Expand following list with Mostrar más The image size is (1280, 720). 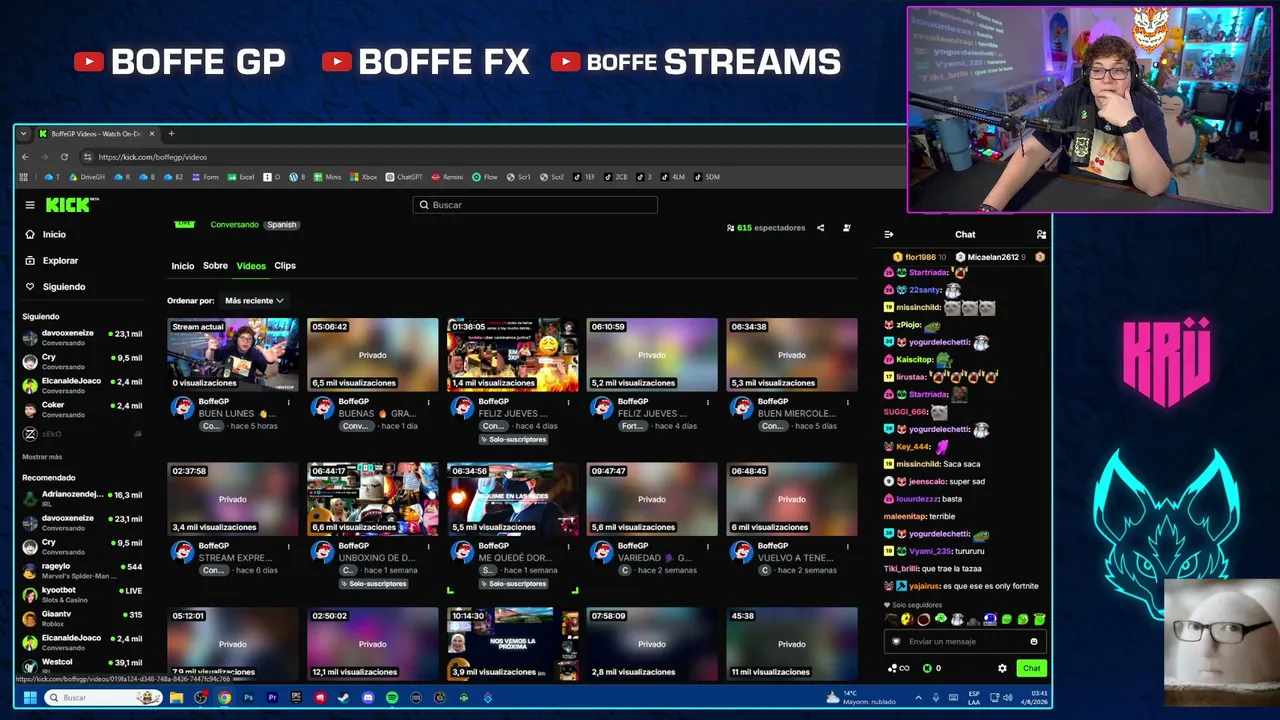click(42, 457)
